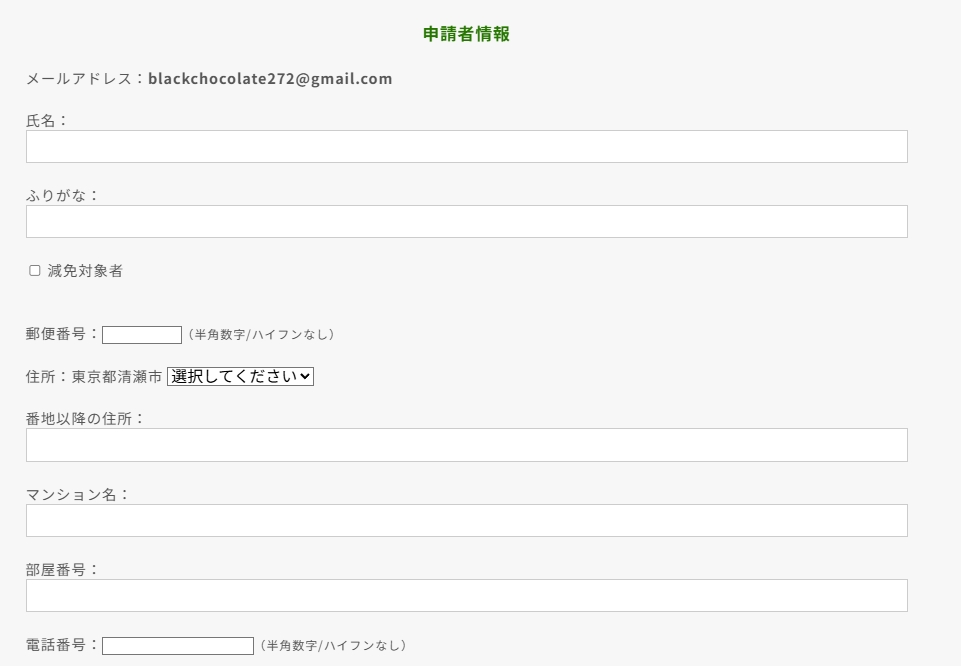Click the 申請者情報 section heading
The image size is (961, 666).
pyautogui.click(x=466, y=34)
